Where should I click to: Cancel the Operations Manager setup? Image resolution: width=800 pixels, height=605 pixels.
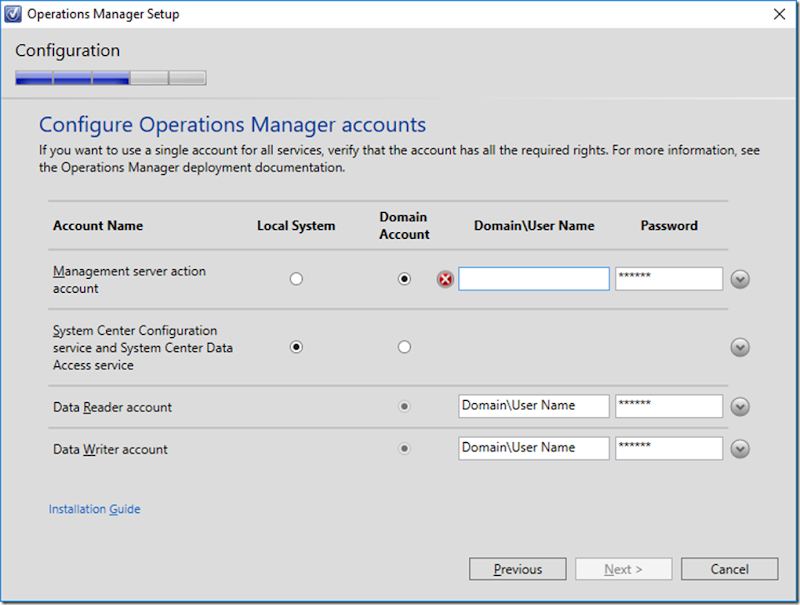[x=730, y=569]
